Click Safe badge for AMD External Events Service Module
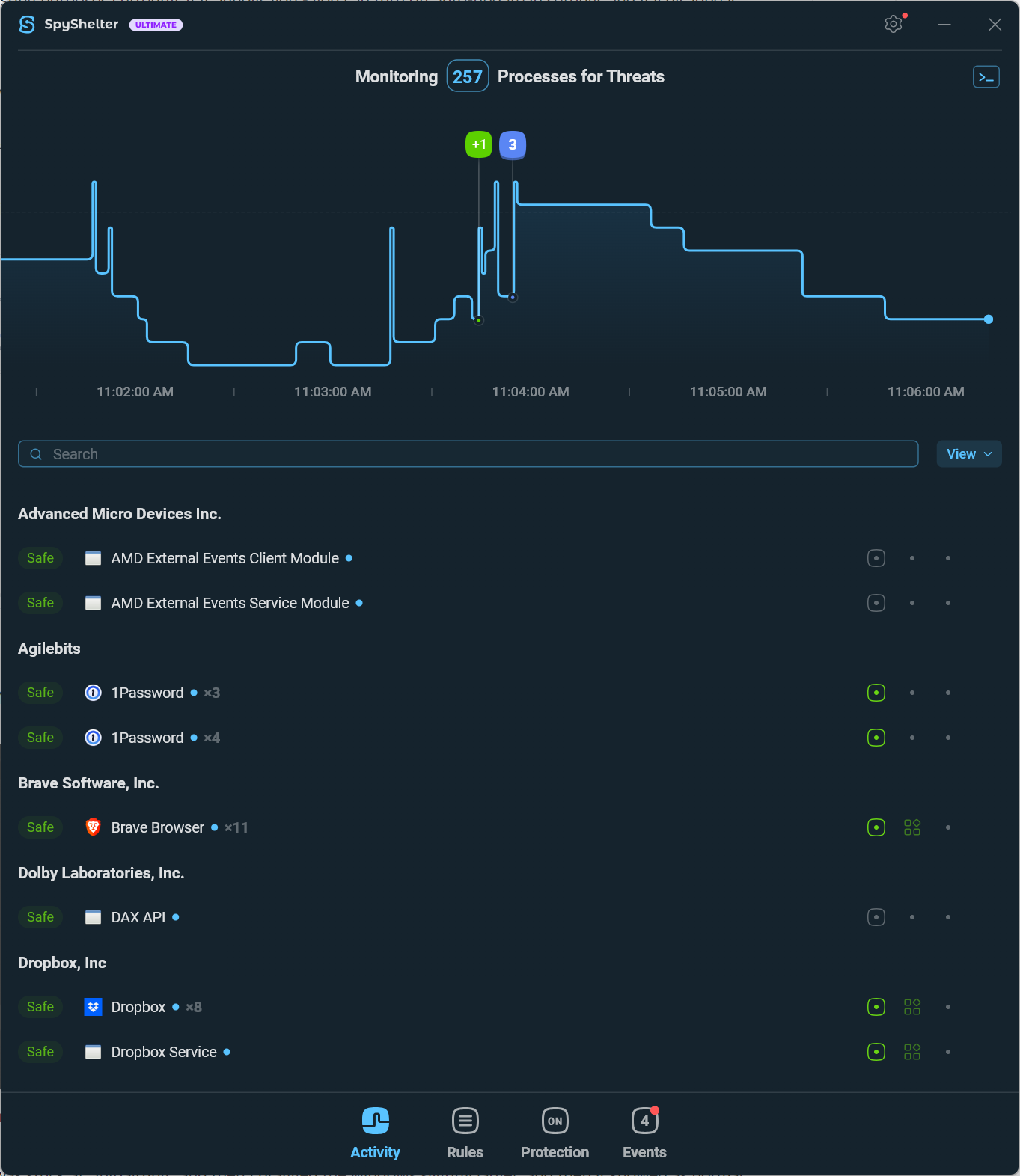1020x1176 pixels. pyautogui.click(x=40, y=603)
